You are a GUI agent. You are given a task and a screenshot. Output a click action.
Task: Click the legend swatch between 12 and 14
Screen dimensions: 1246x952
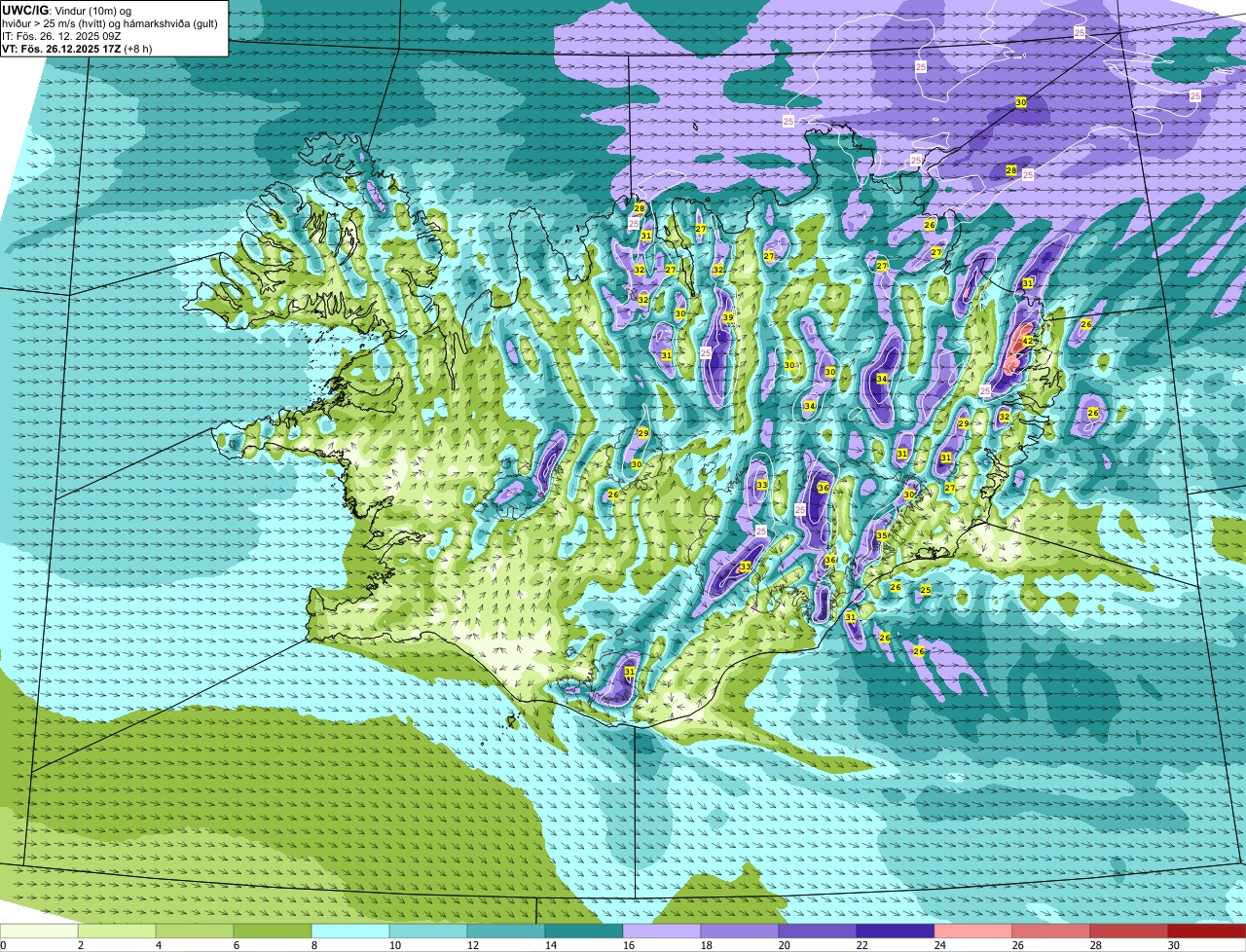pyautogui.click(x=506, y=931)
